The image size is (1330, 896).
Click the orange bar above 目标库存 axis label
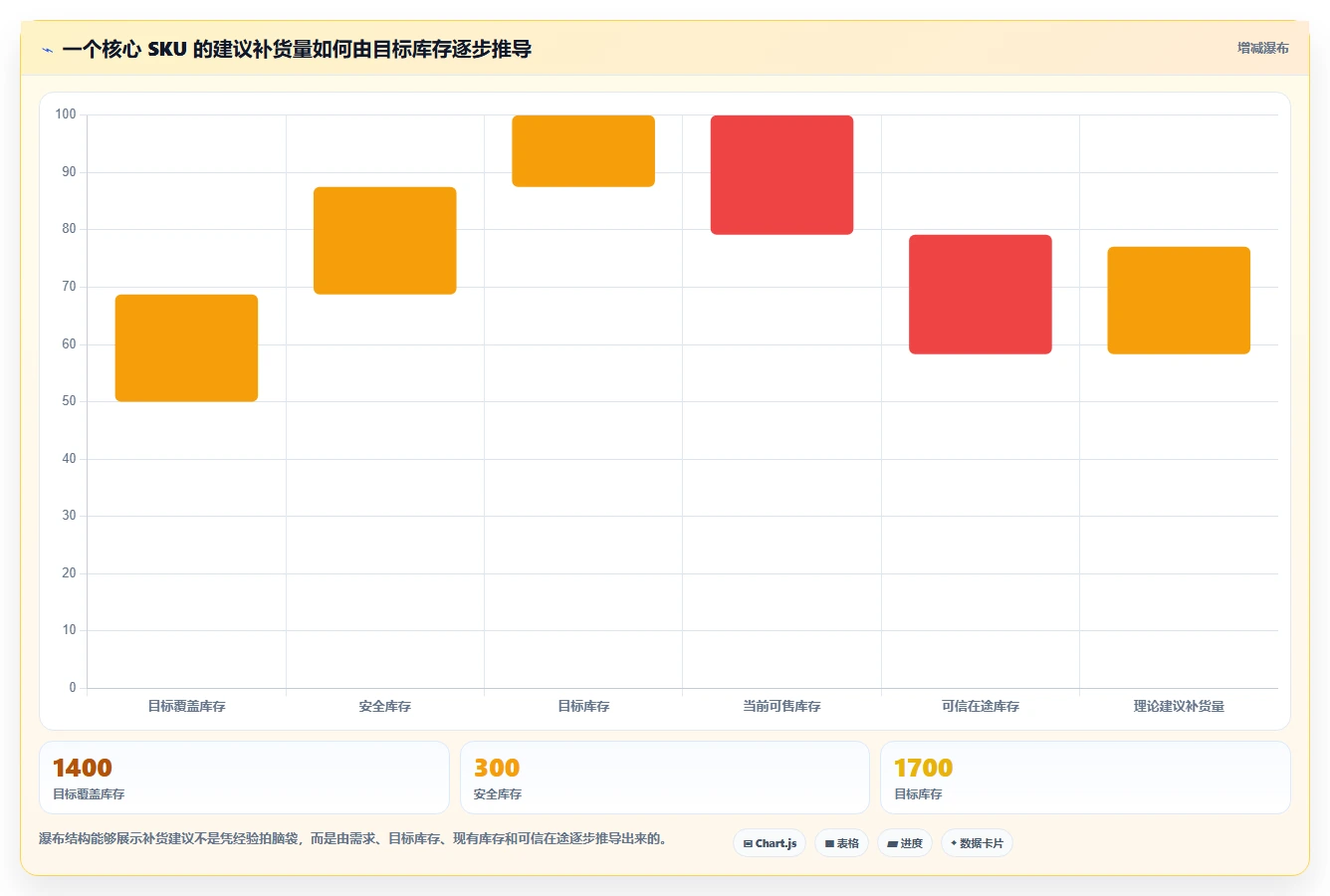coord(583,151)
